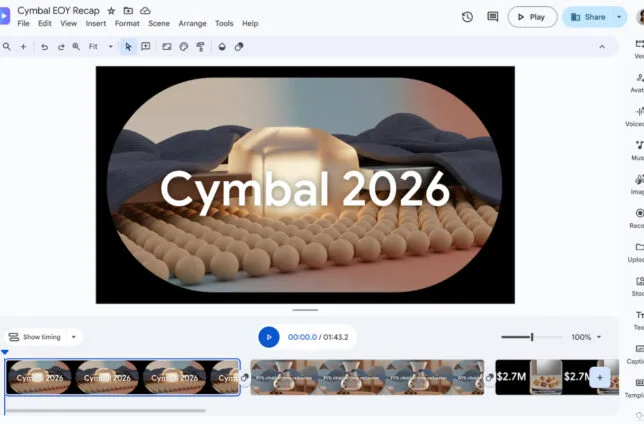Open the Edit menu
The width and height of the screenshot is (644, 424).
tap(45, 23)
